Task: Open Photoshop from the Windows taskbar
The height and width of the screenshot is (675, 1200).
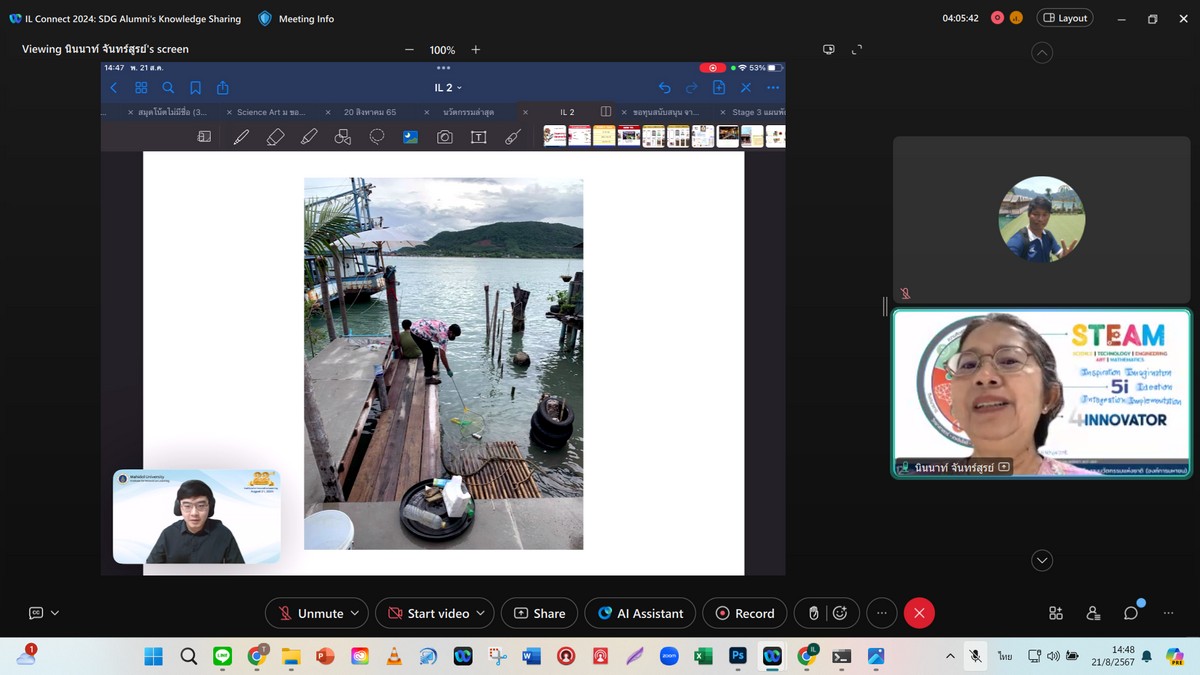Action: (x=738, y=656)
